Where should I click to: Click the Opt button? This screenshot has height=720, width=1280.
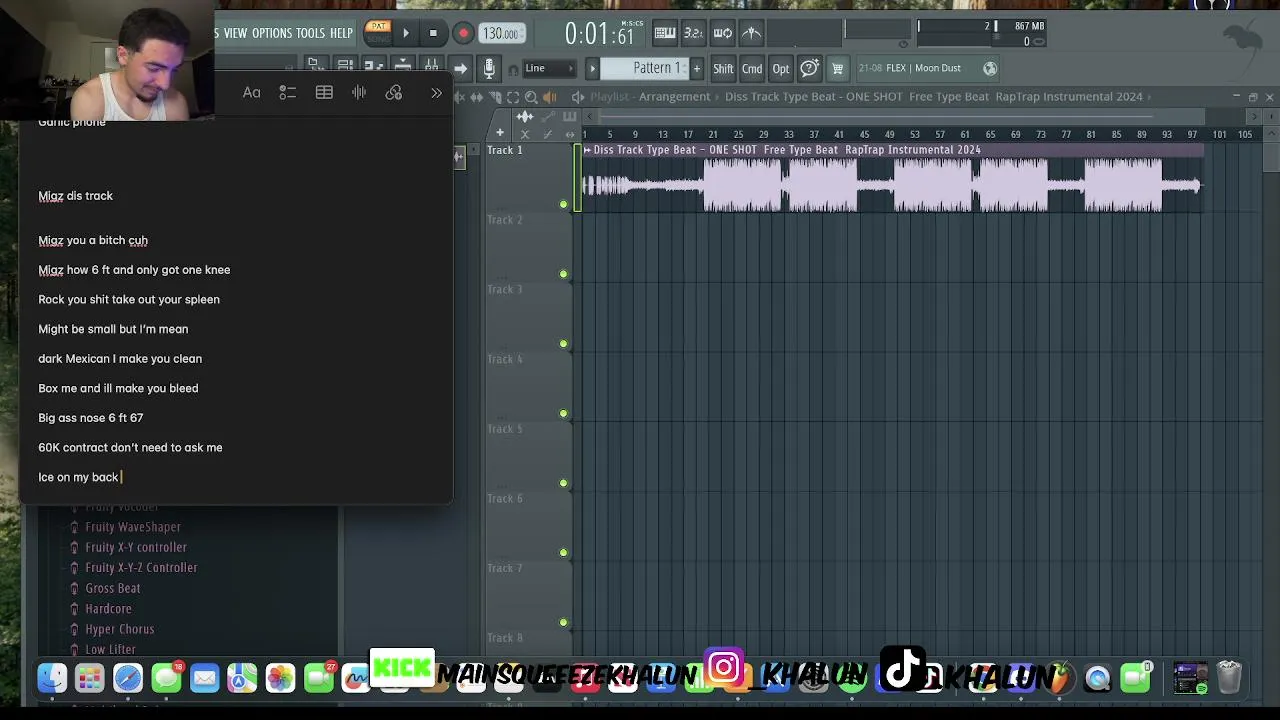781,69
